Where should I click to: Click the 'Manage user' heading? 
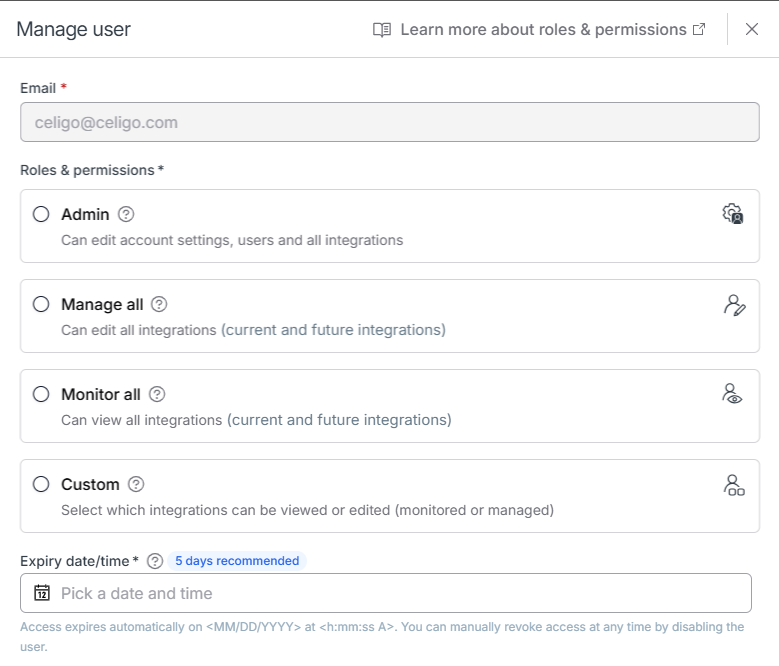point(74,29)
